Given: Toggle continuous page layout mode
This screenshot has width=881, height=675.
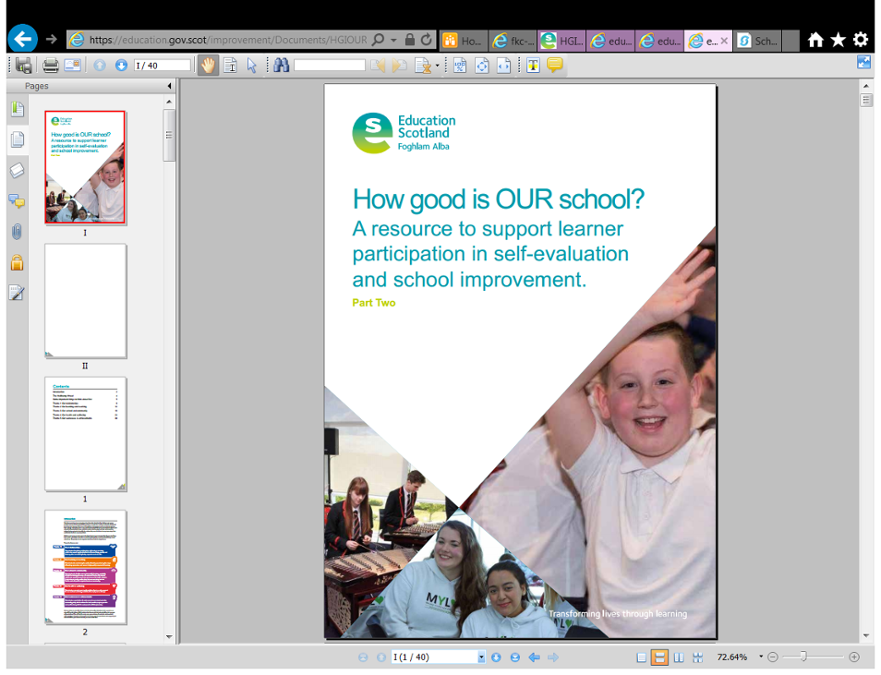Looking at the screenshot, I should point(659,657).
